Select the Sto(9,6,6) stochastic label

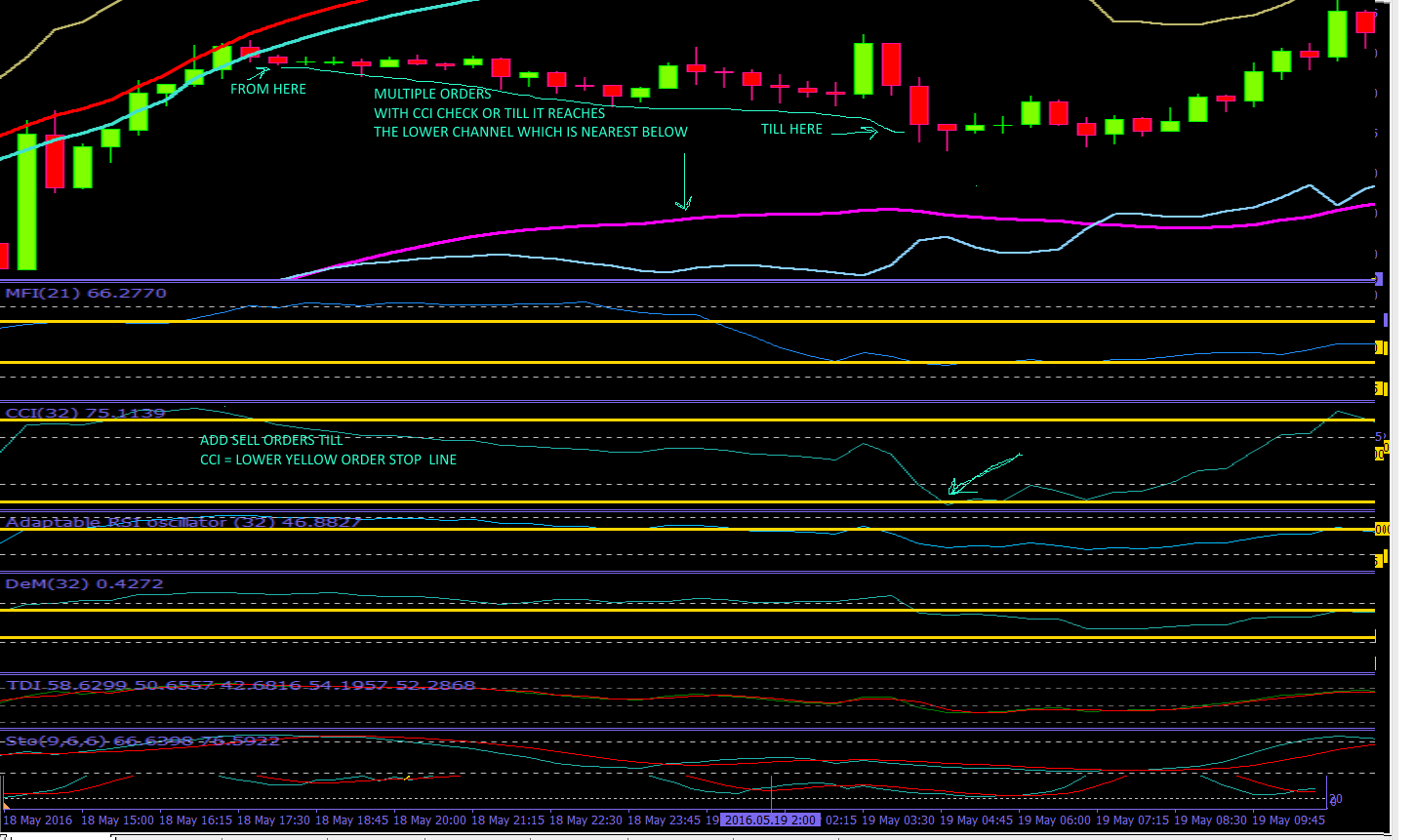(142, 740)
